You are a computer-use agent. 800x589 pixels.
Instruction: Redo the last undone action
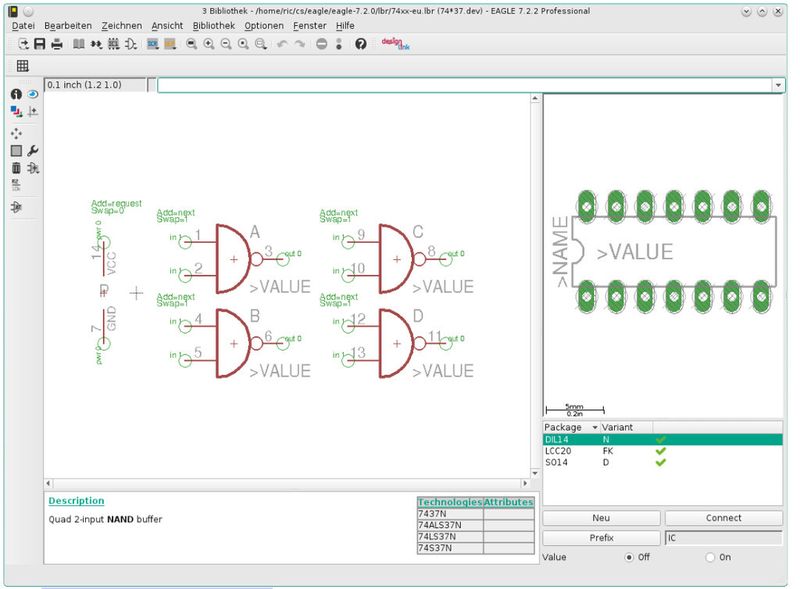299,44
